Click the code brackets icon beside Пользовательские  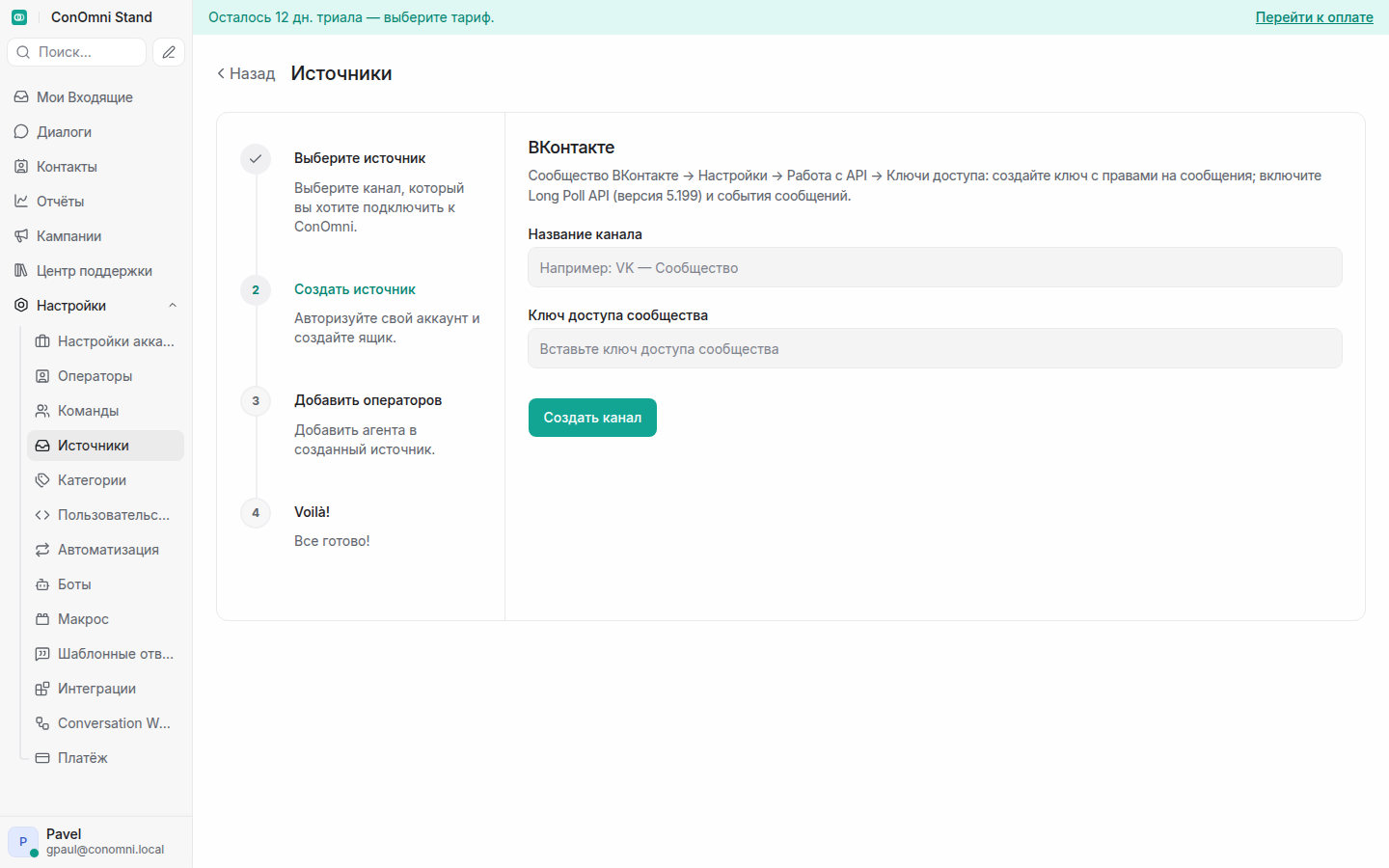(x=42, y=515)
